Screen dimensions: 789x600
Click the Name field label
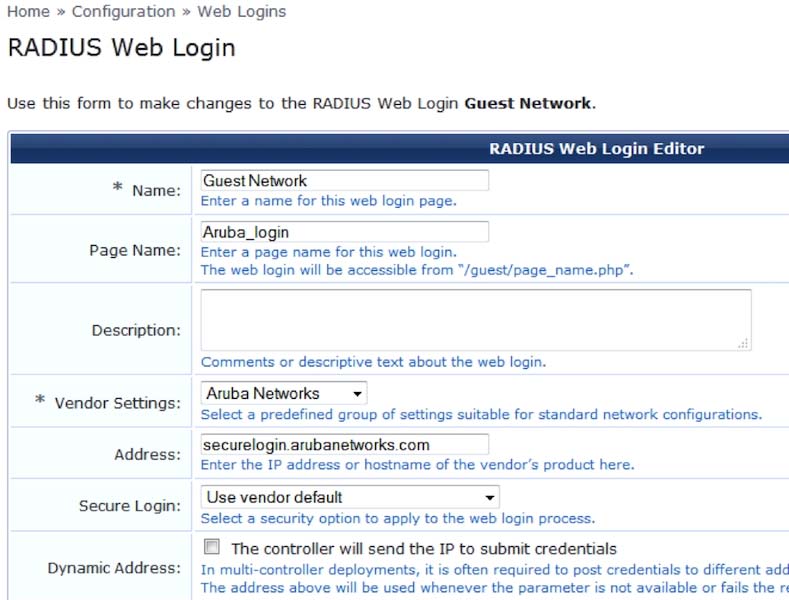click(x=156, y=190)
